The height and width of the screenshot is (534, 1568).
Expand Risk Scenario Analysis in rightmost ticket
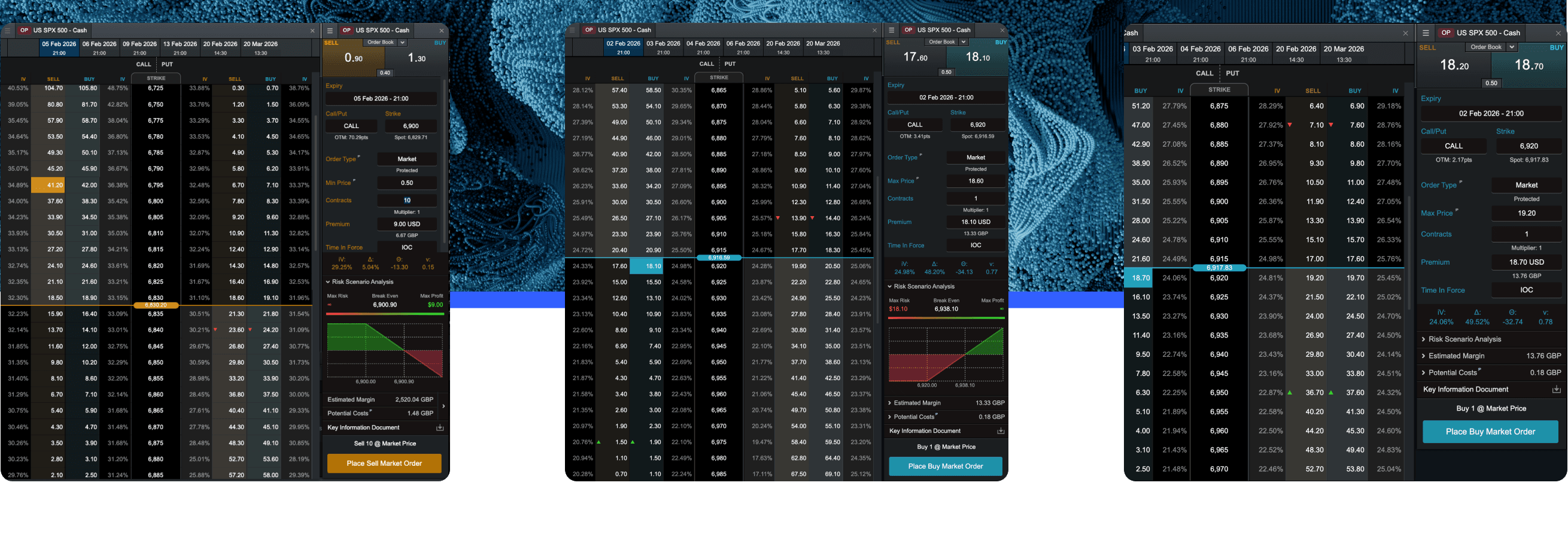[x=1464, y=339]
